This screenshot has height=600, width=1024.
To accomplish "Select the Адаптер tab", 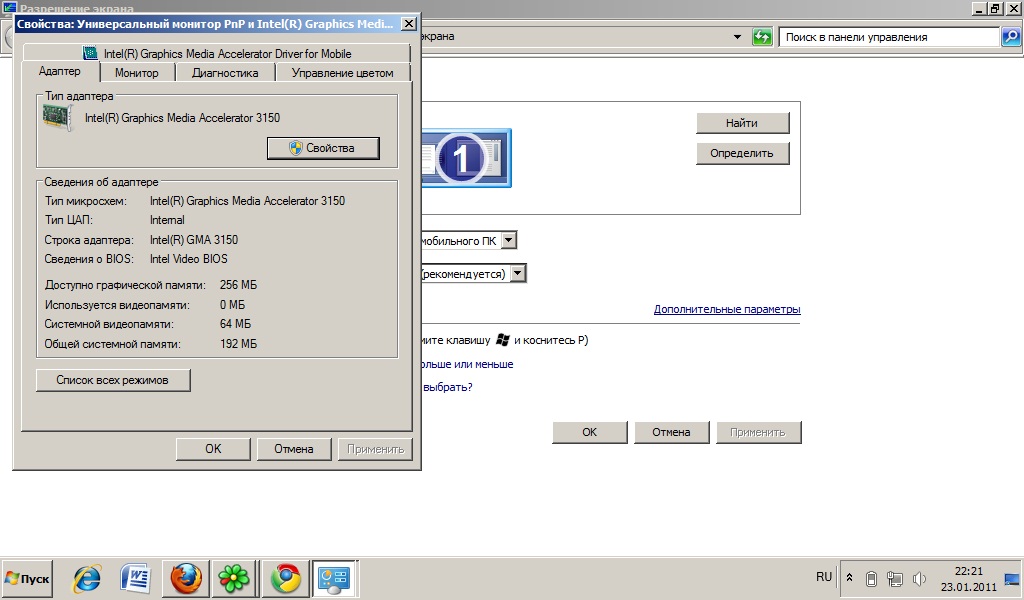I will point(59,71).
